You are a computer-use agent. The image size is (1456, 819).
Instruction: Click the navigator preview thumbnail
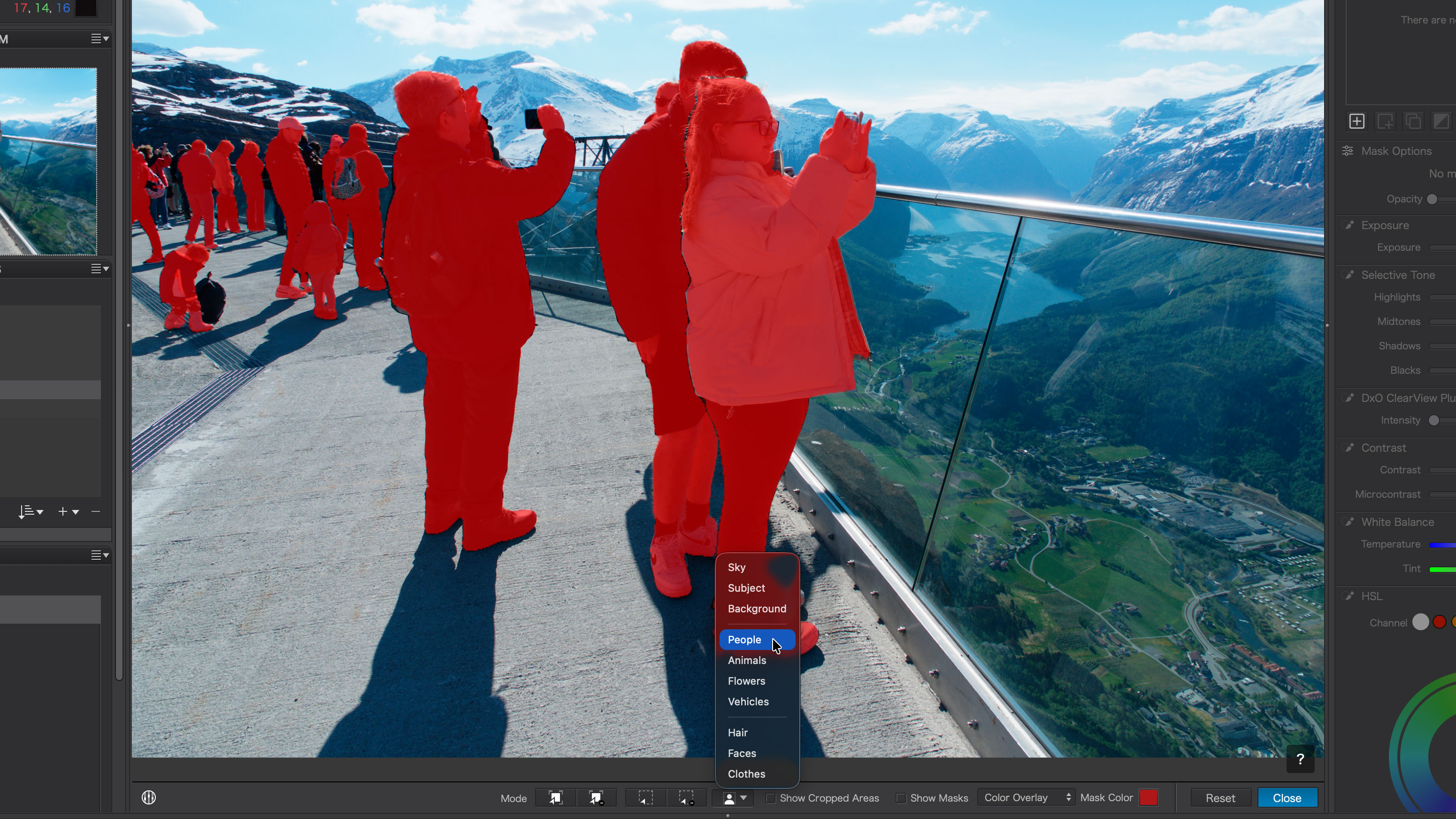click(48, 161)
